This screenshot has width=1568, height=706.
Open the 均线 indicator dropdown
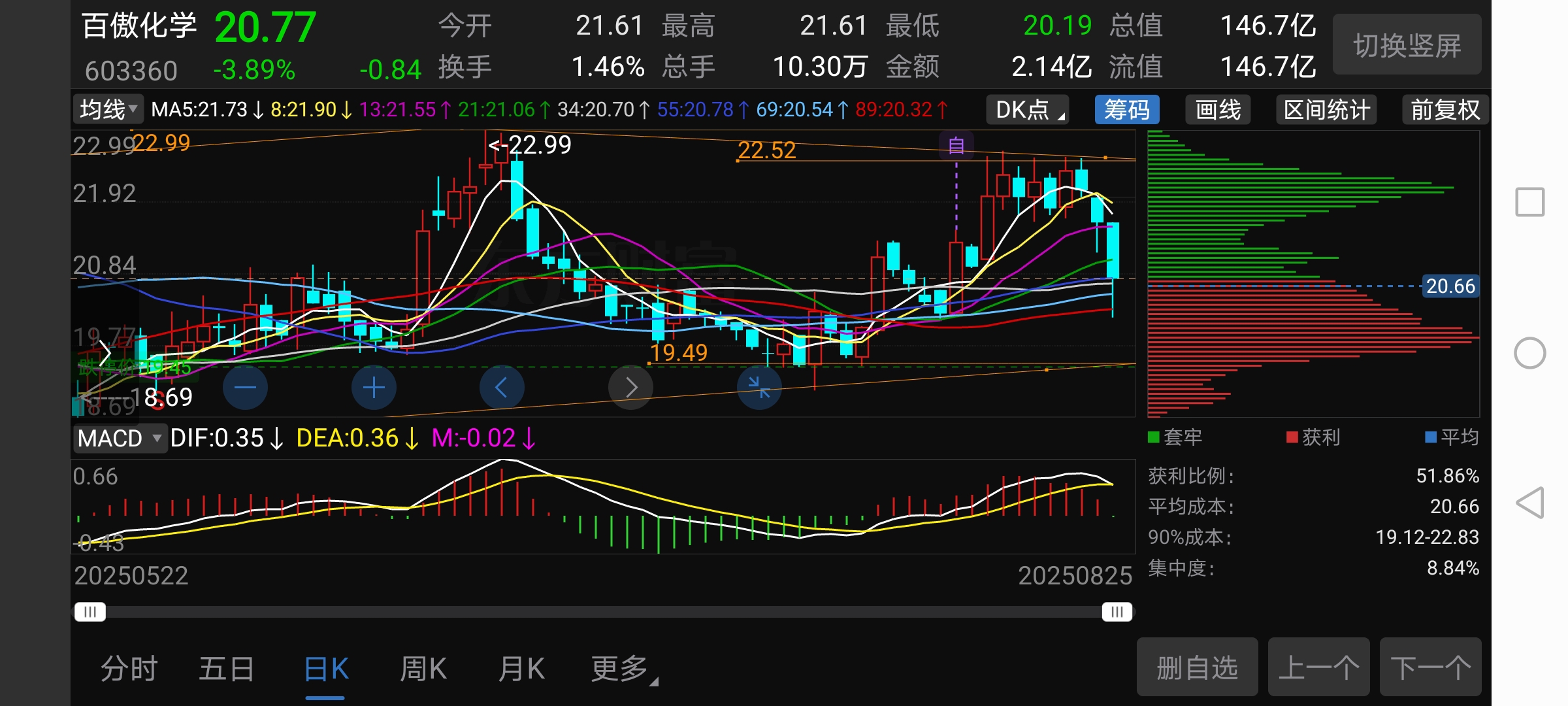(x=108, y=109)
